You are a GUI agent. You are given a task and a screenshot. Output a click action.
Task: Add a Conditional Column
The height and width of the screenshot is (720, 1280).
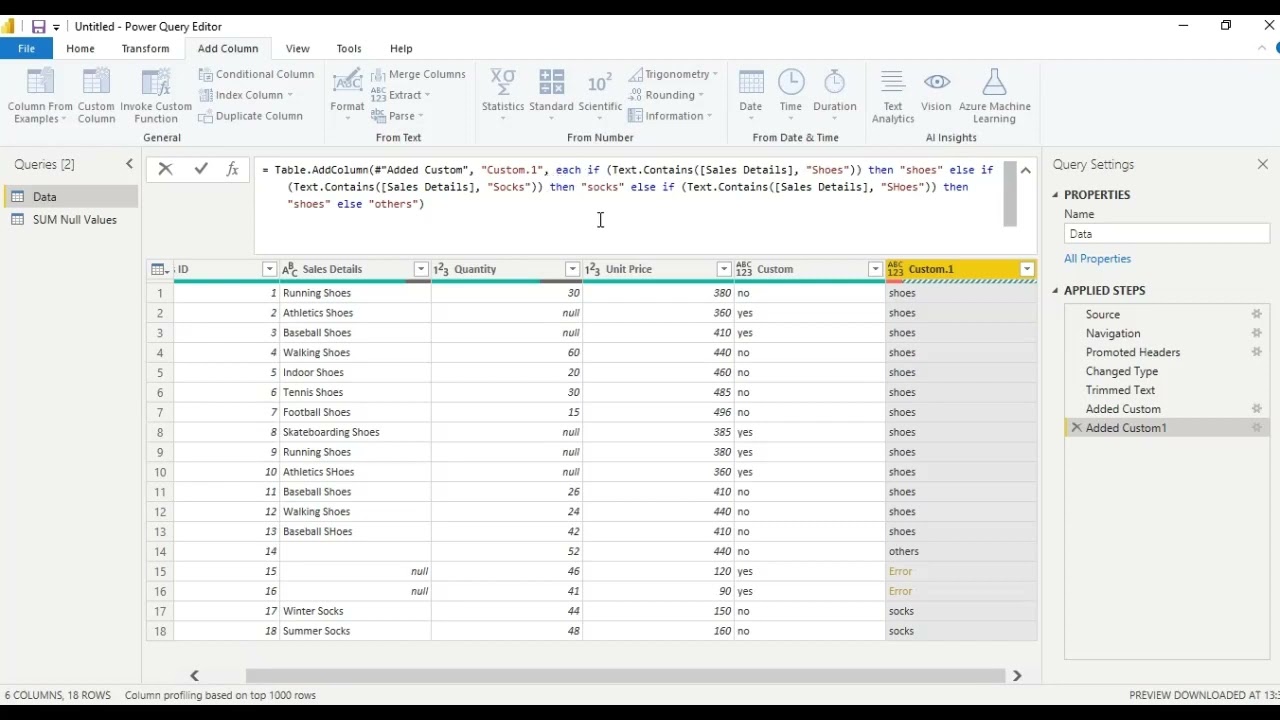click(256, 74)
